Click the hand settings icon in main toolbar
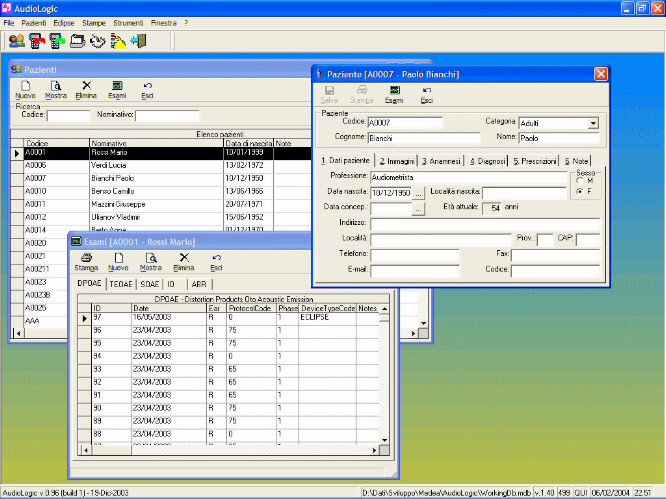666x499 pixels. tap(98, 41)
